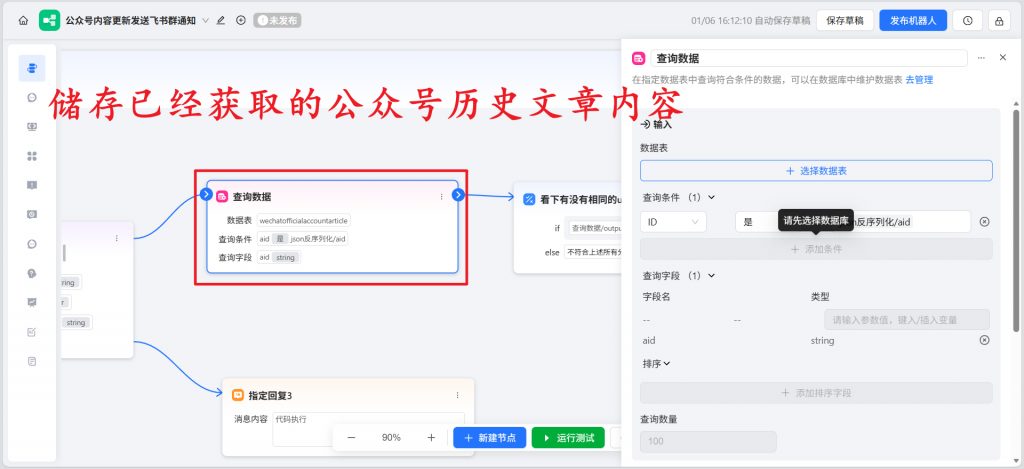
Task: Click input port arrow on 查询数据 node
Action: [206, 194]
